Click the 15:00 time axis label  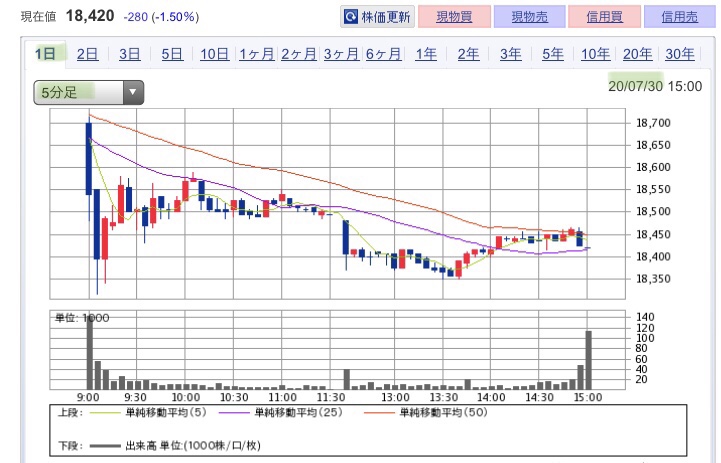pyautogui.click(x=587, y=397)
